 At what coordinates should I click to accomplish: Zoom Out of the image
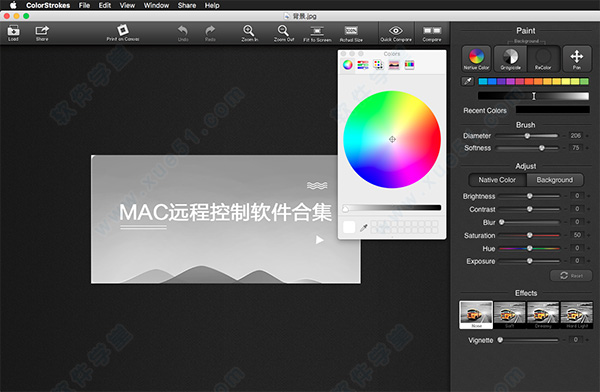(284, 33)
